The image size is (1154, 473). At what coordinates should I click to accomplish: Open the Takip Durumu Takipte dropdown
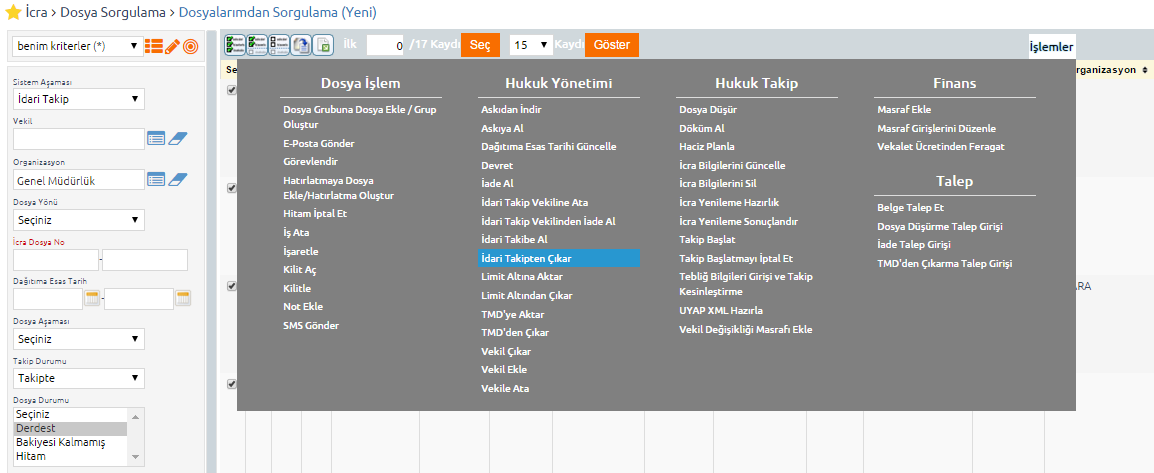(x=79, y=378)
